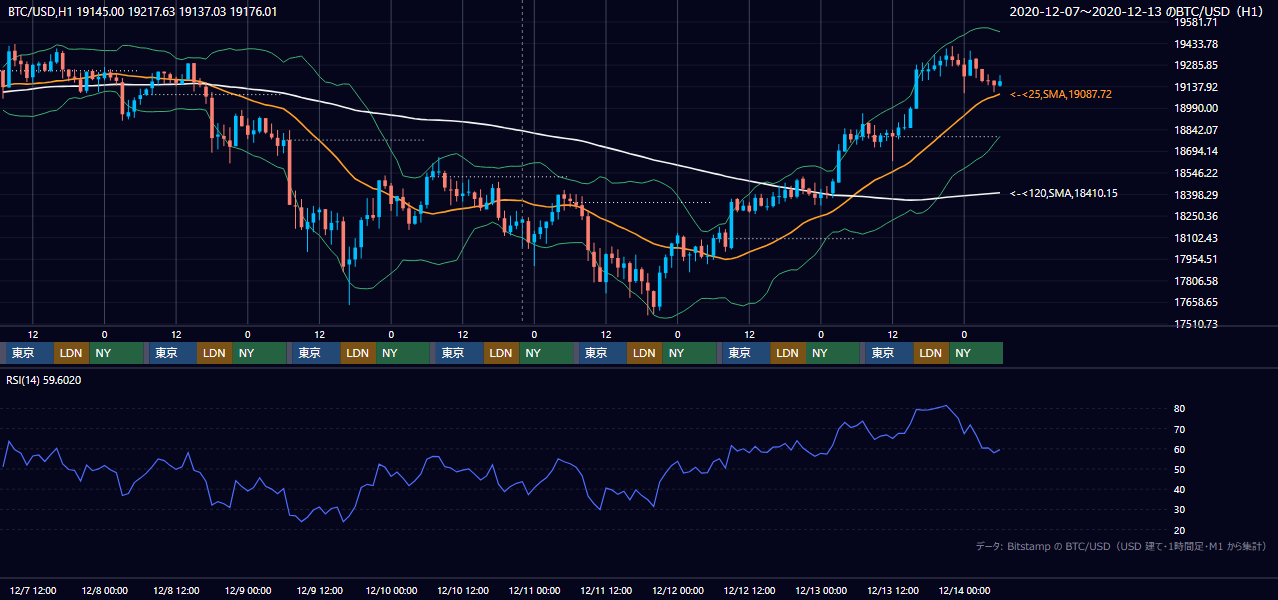1278x600 pixels.
Task: Click the 17510.73 bottom price axis value
Action: tap(1196, 324)
